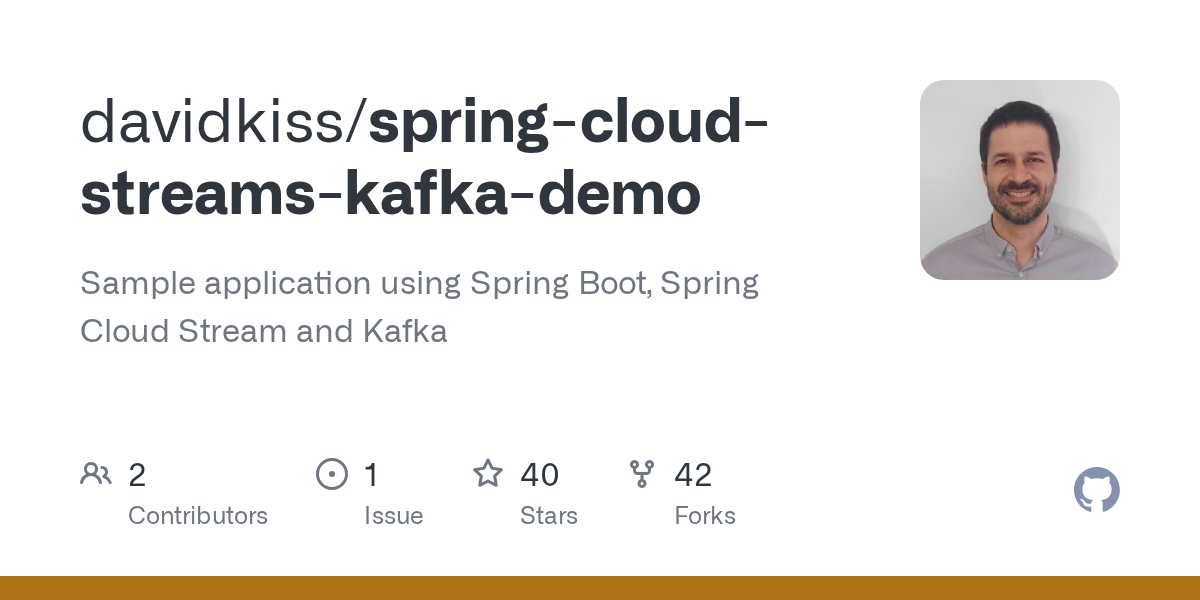Click the description text starting "Sample application"

tap(419, 307)
